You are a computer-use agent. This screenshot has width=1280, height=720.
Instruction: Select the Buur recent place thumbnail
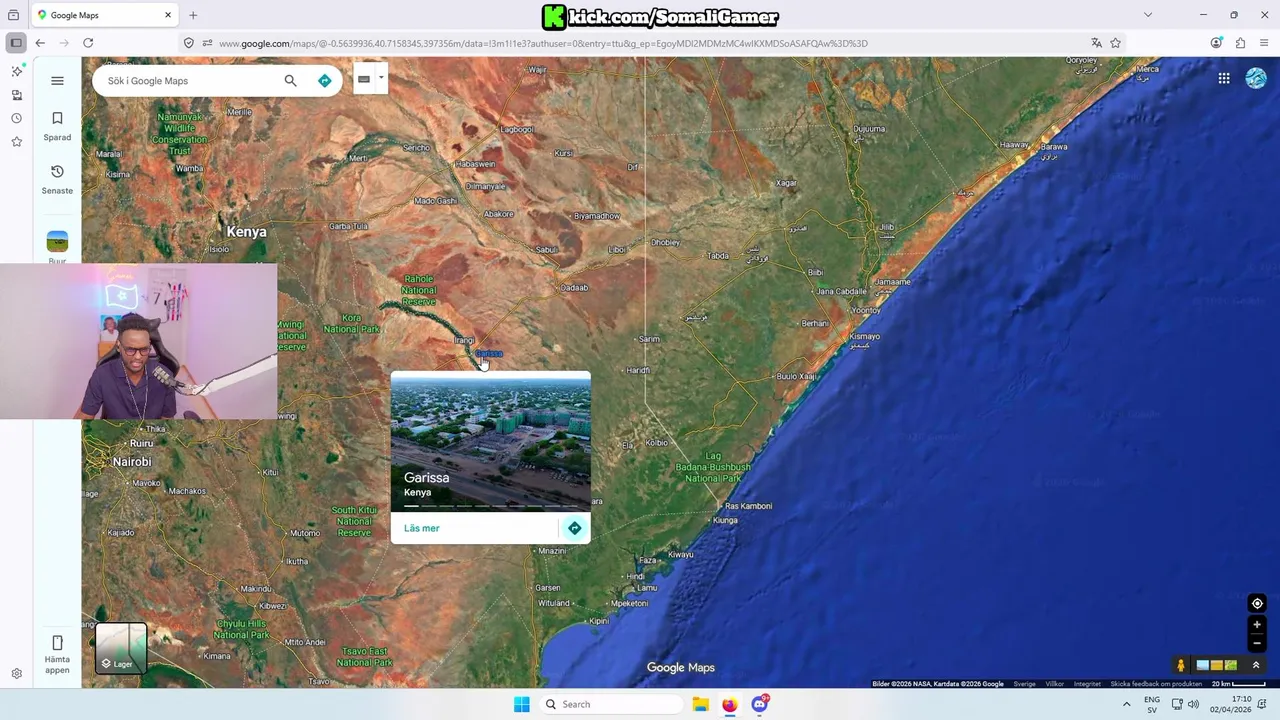[x=57, y=242]
